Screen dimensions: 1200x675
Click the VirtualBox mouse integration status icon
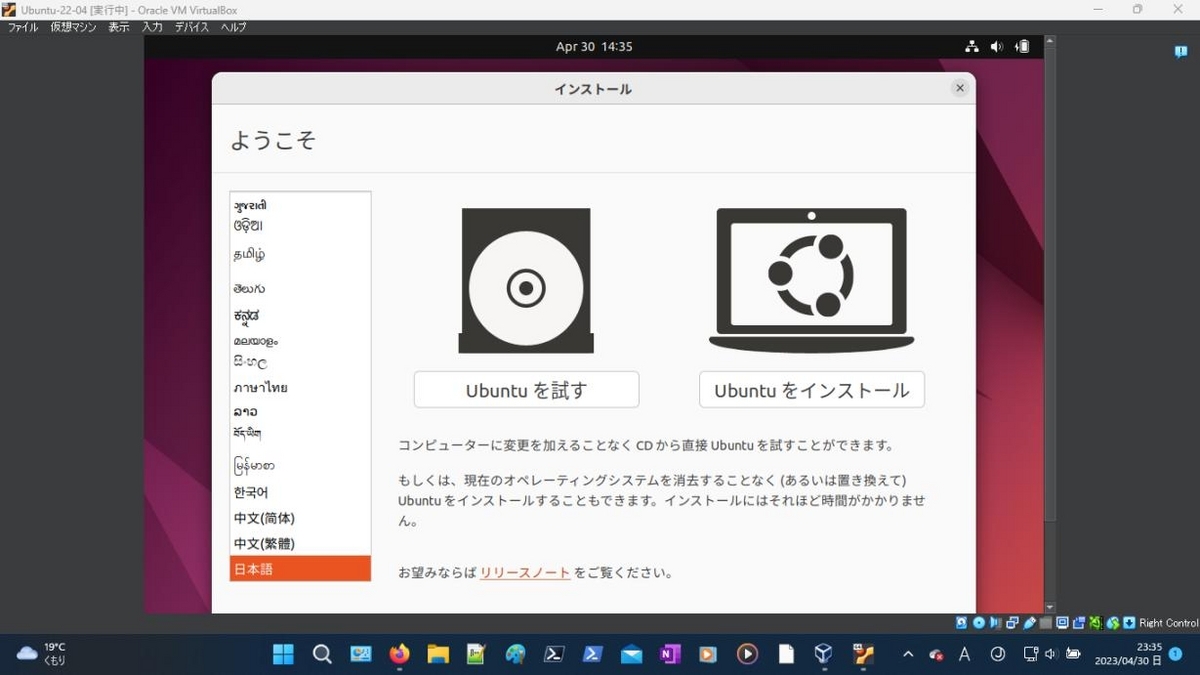[1112, 623]
